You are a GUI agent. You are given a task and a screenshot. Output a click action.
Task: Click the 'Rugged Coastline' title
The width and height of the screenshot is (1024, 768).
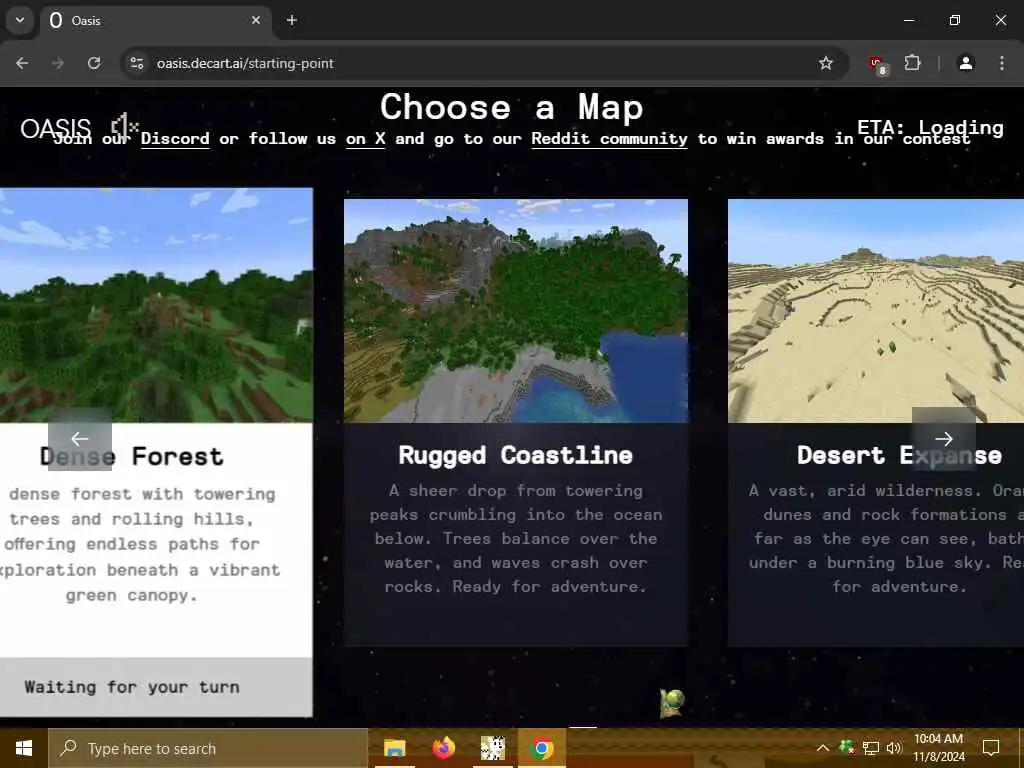click(x=516, y=455)
